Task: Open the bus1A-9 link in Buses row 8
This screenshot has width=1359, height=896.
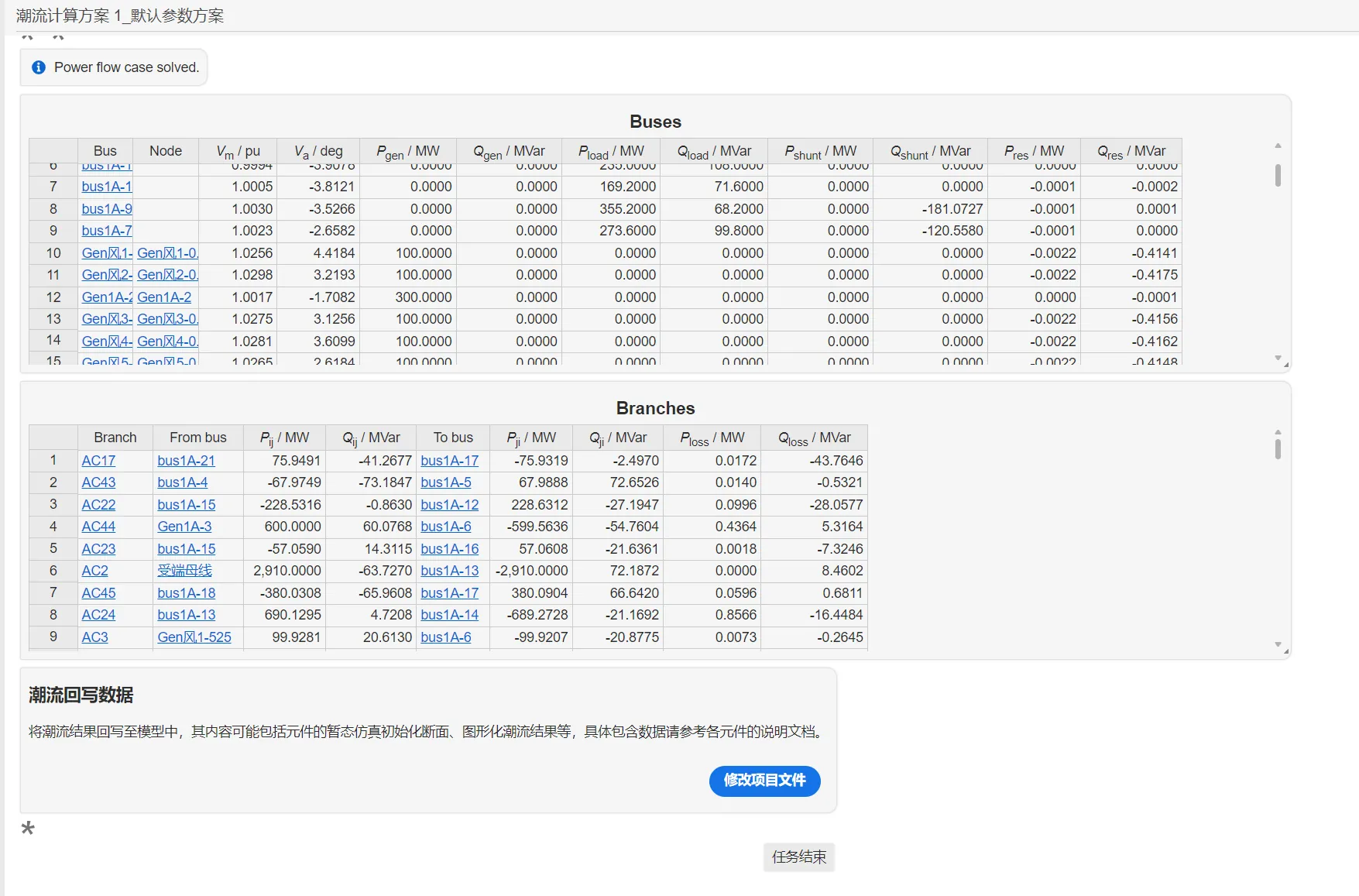Action: [x=107, y=209]
